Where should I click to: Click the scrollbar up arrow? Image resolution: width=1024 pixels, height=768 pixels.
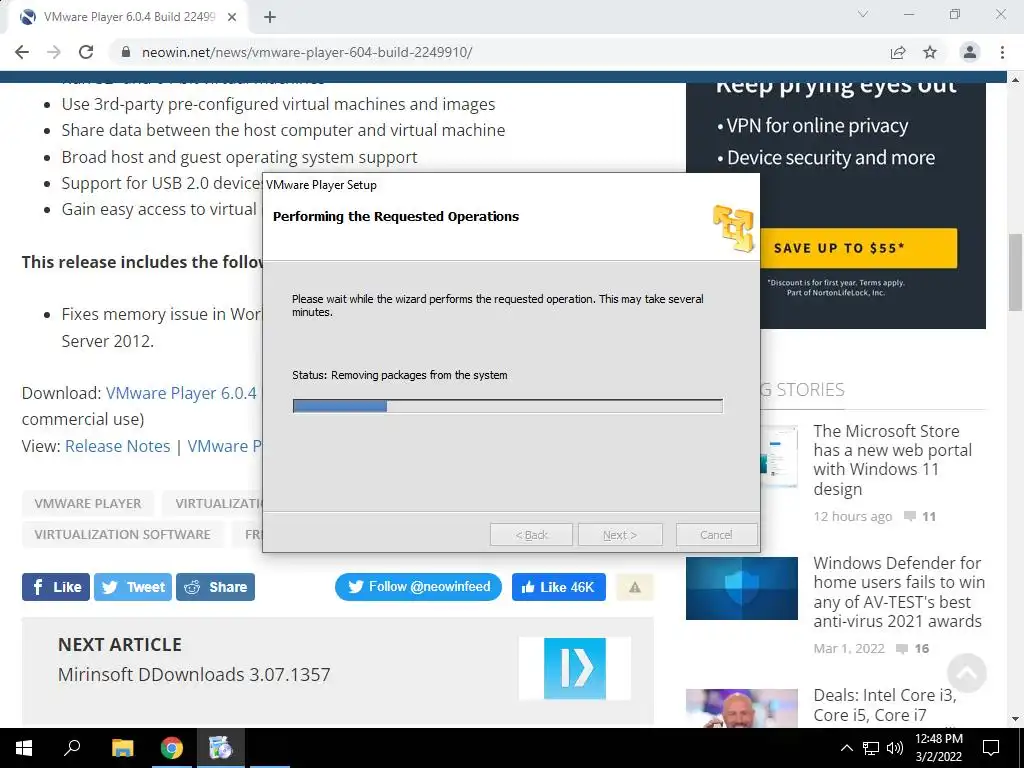(1015, 80)
